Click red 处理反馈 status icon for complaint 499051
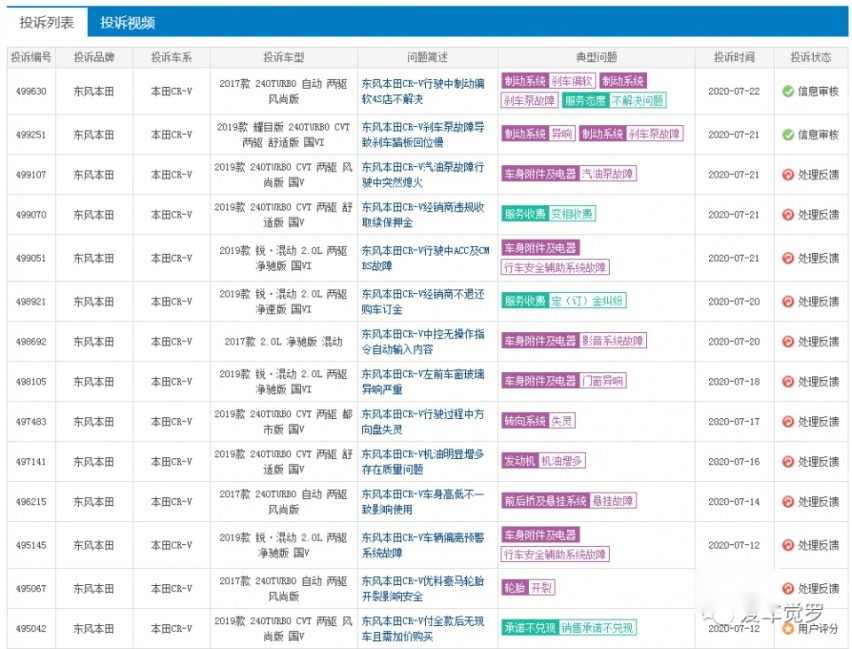 [x=788, y=258]
